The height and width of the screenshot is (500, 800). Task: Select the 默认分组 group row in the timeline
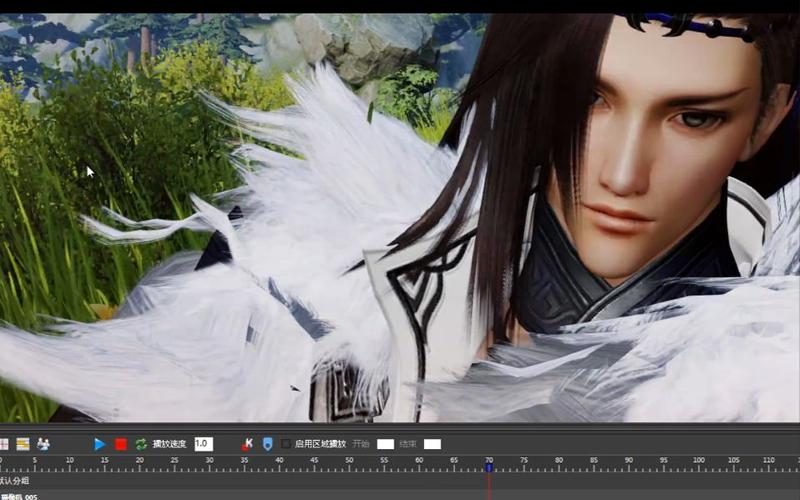(400, 481)
